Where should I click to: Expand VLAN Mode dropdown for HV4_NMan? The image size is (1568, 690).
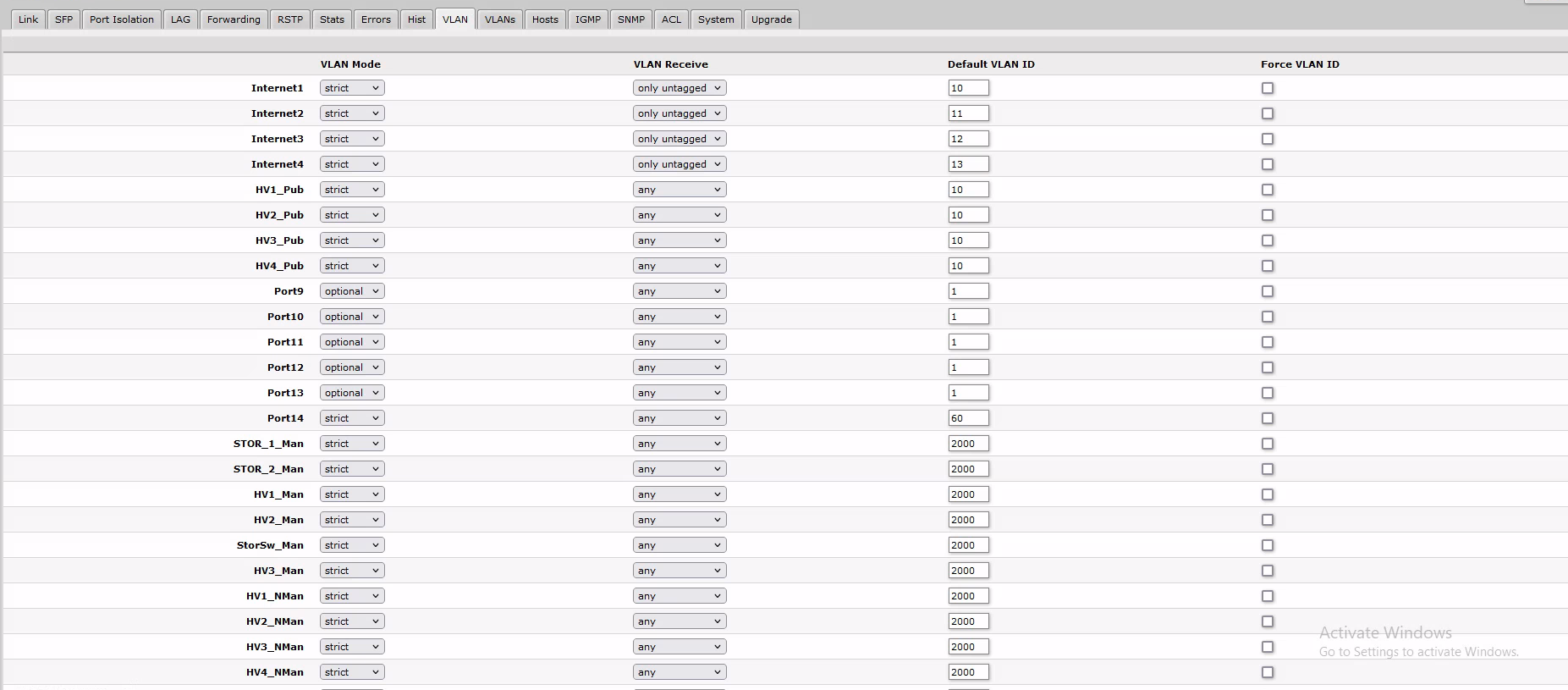352,672
